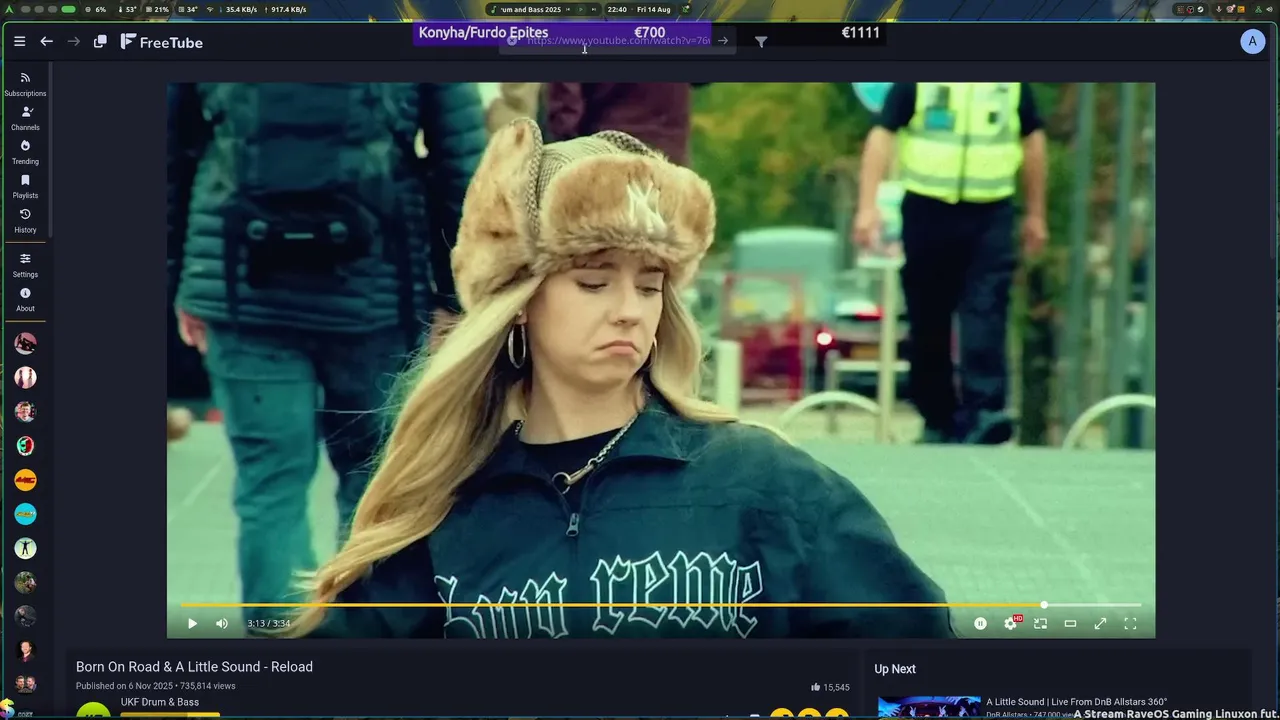Screen dimensions: 1280x720
Task: Open Playlists in the sidebar
Action: click(x=25, y=186)
